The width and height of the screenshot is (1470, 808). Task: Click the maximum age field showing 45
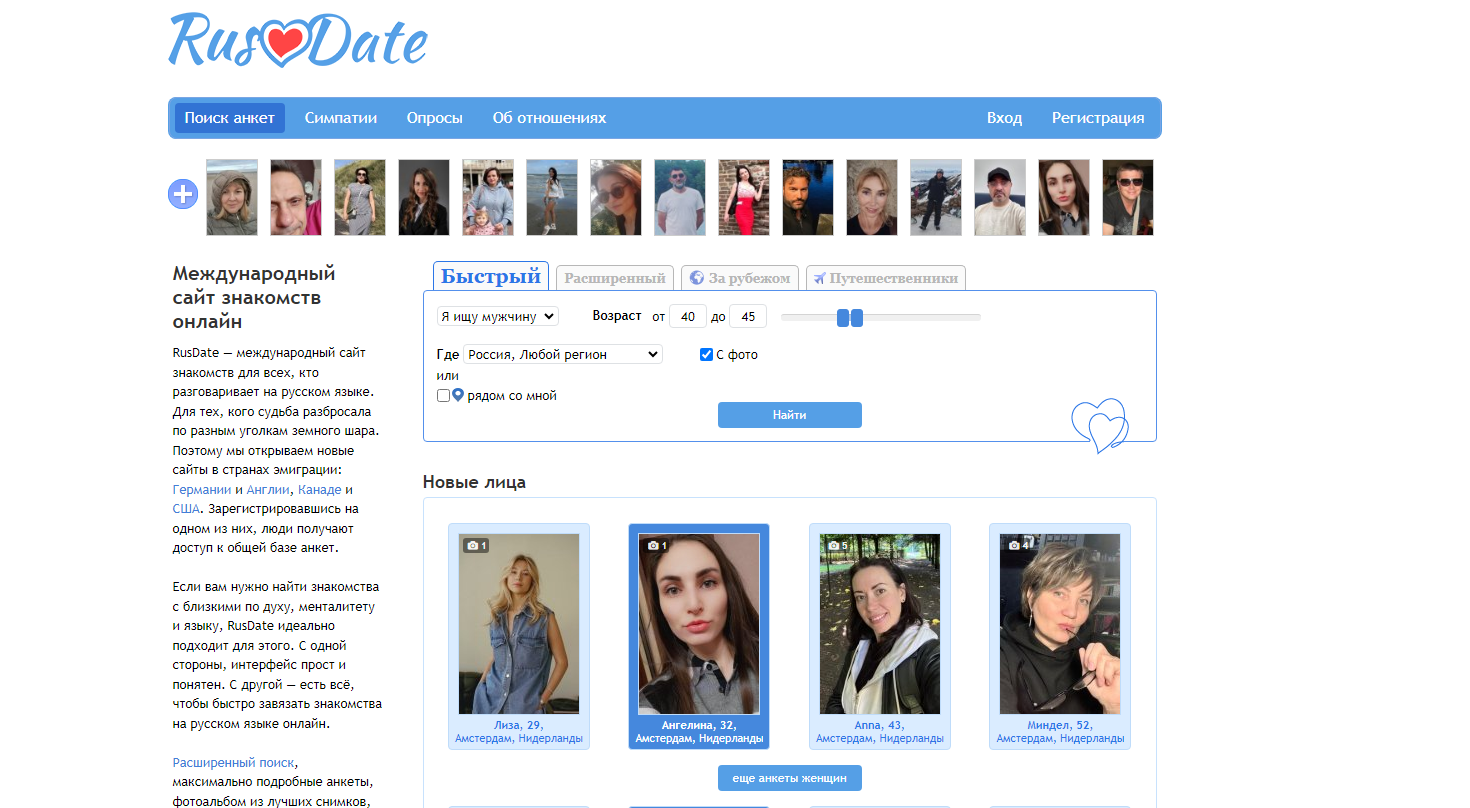pyautogui.click(x=748, y=316)
